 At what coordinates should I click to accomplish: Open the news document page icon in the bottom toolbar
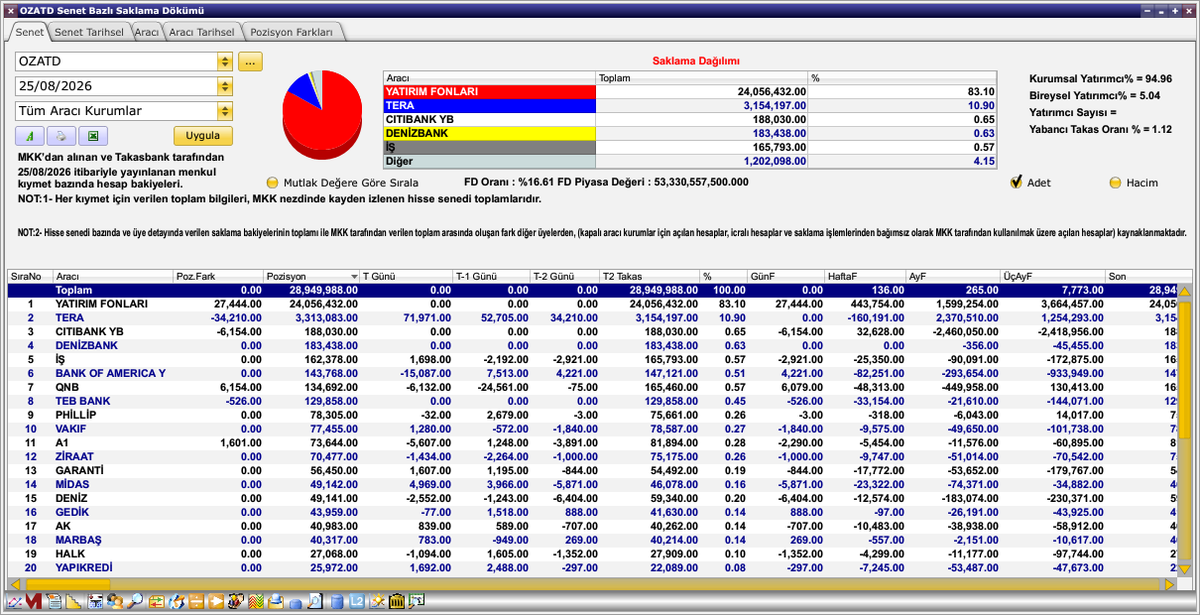54,601
